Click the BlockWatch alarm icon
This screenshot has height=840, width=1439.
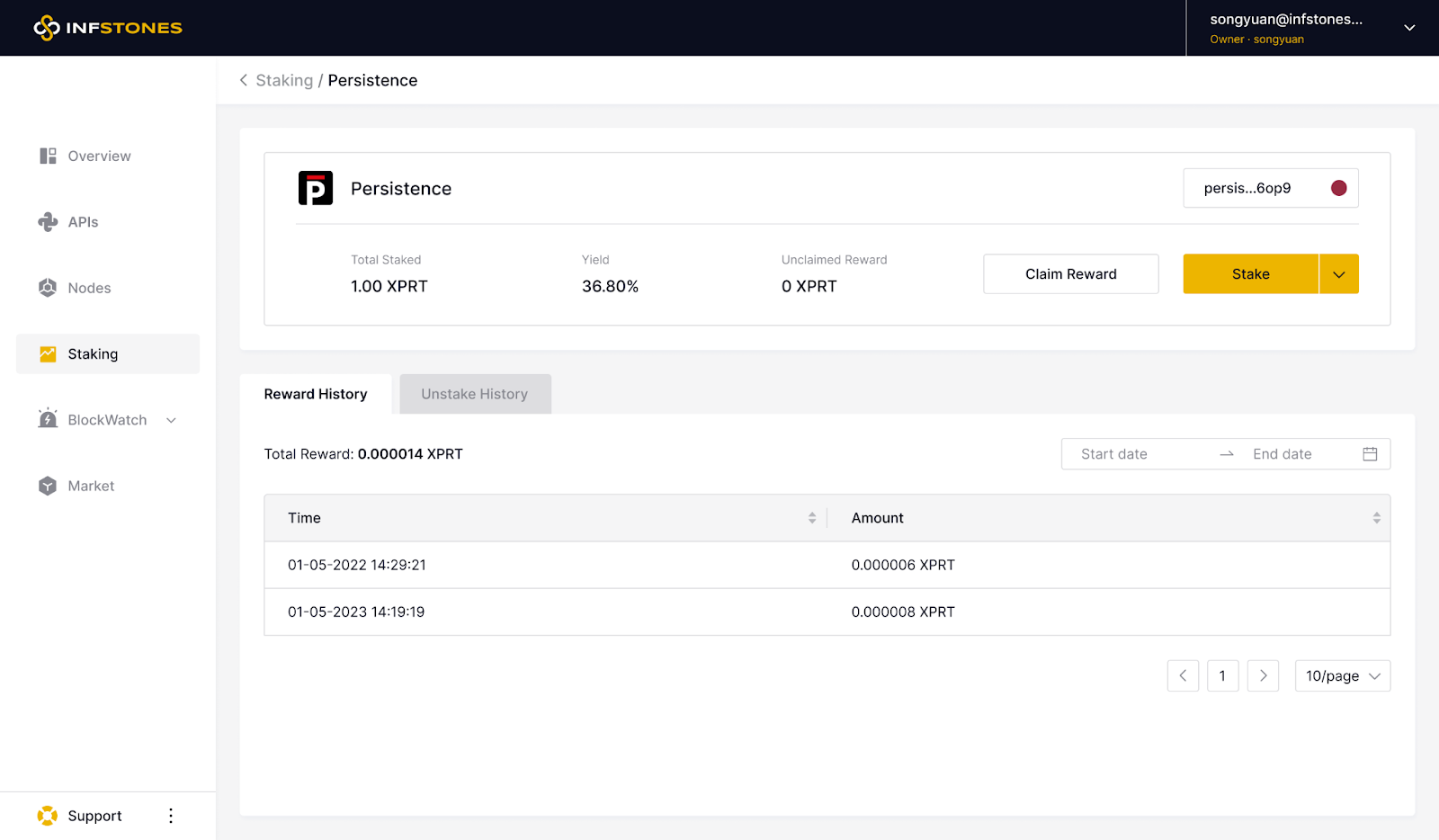tap(48, 418)
